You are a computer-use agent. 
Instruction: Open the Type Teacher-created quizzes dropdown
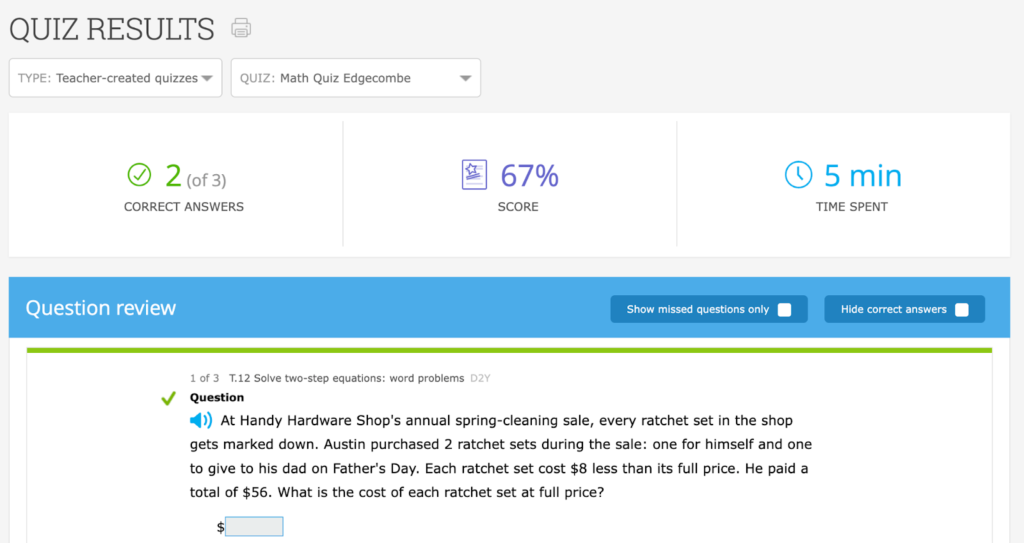click(x=116, y=78)
